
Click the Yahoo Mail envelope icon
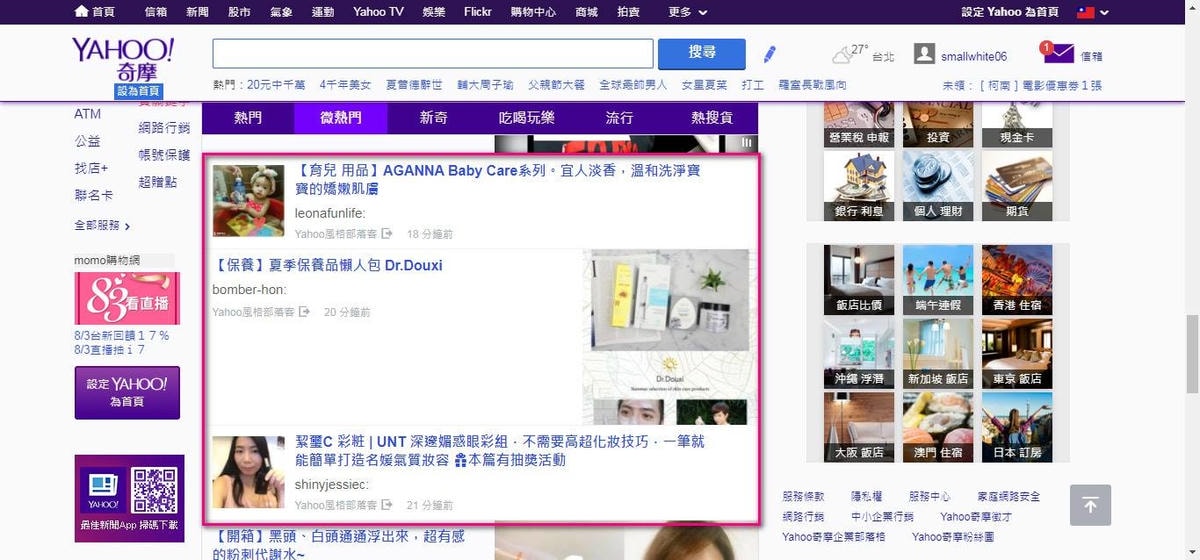[1058, 54]
